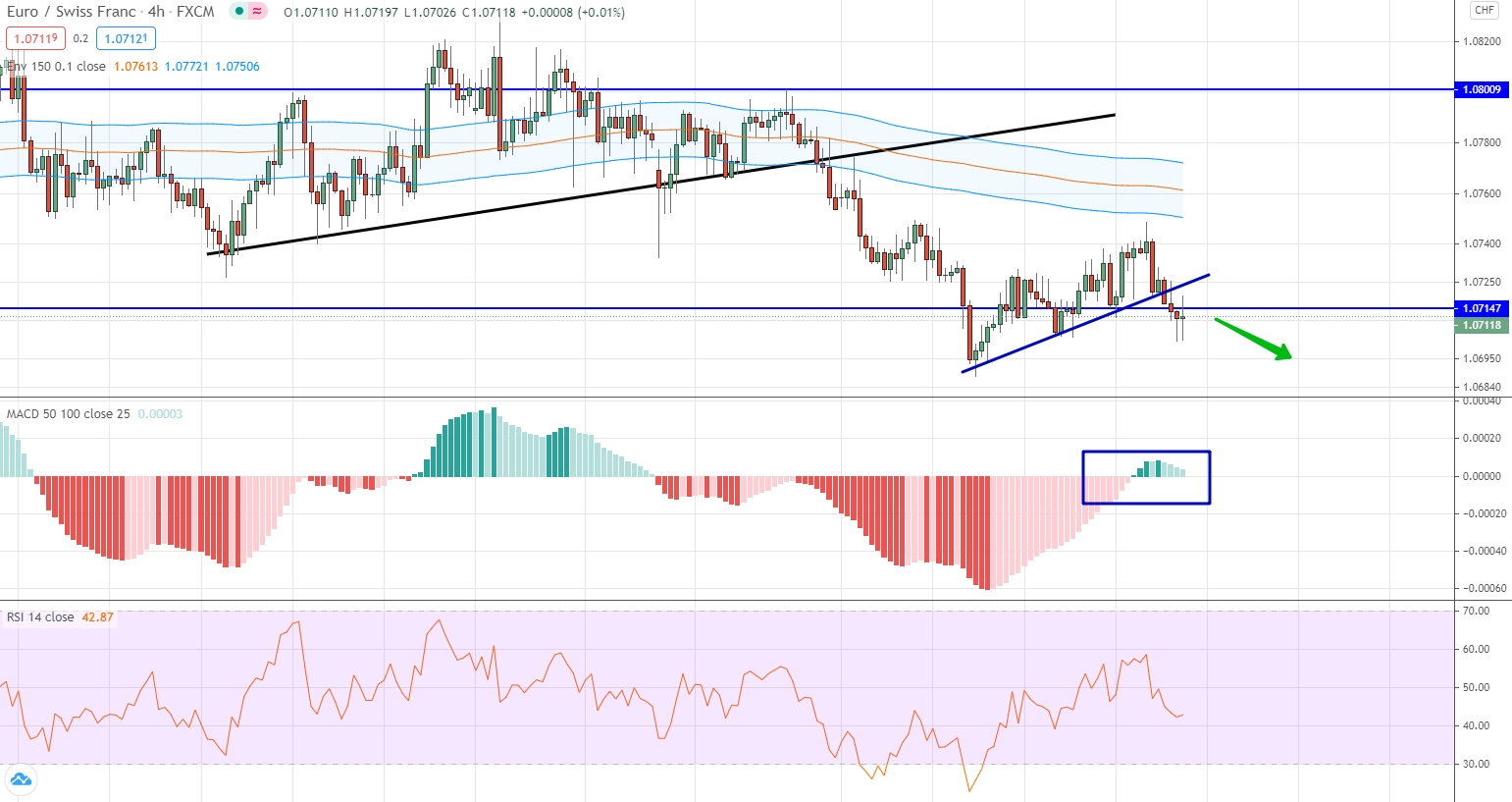
Task: Click the low price L1.07026 readout
Action: click(x=431, y=13)
